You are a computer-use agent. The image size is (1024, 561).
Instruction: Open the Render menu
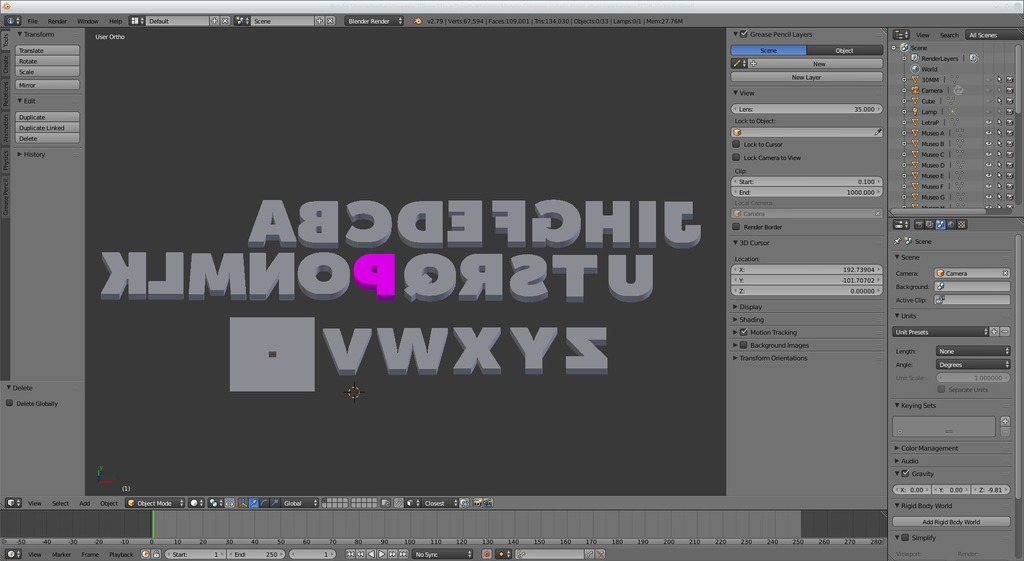point(58,21)
